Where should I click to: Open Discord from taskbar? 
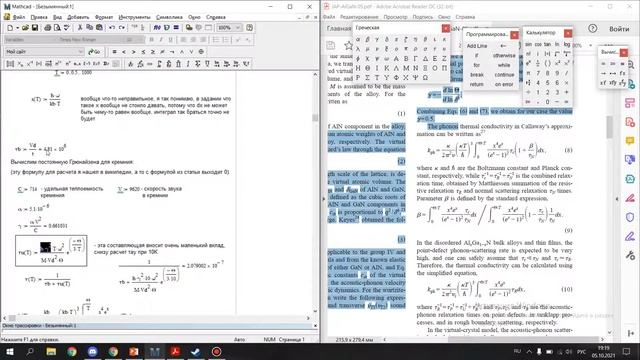coord(93,351)
